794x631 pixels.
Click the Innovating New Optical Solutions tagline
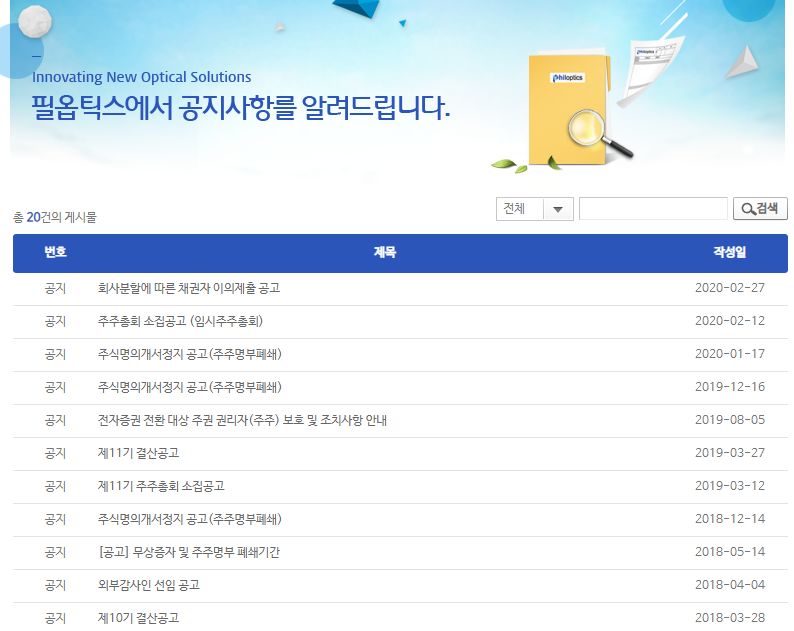click(x=141, y=77)
